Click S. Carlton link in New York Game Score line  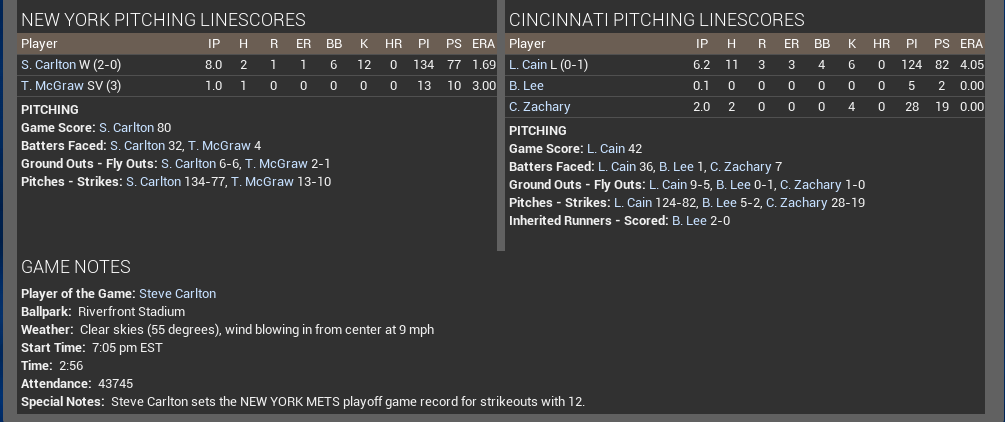click(126, 128)
